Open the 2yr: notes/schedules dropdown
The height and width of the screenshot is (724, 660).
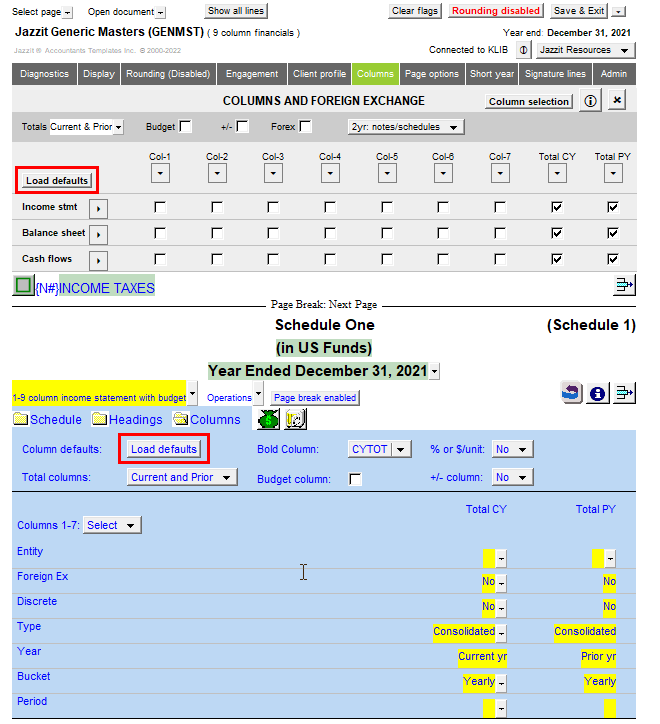pyautogui.click(x=406, y=127)
